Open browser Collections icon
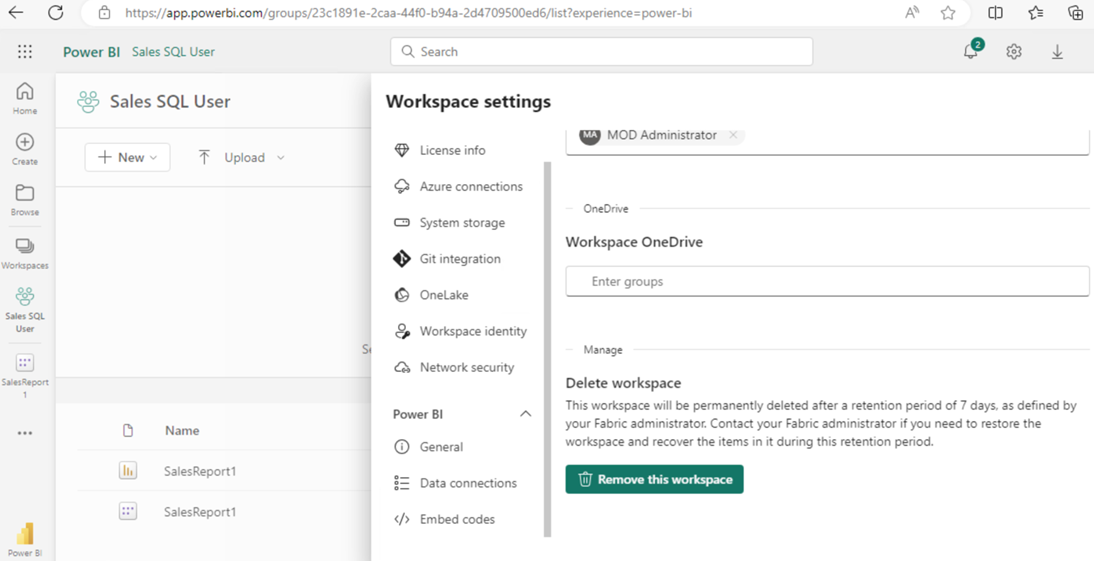Image resolution: width=1094 pixels, height=561 pixels. click(1075, 13)
